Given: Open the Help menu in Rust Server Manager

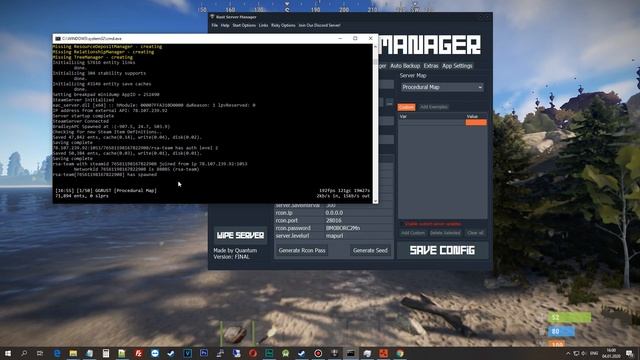Looking at the screenshot, I should (x=225, y=25).
